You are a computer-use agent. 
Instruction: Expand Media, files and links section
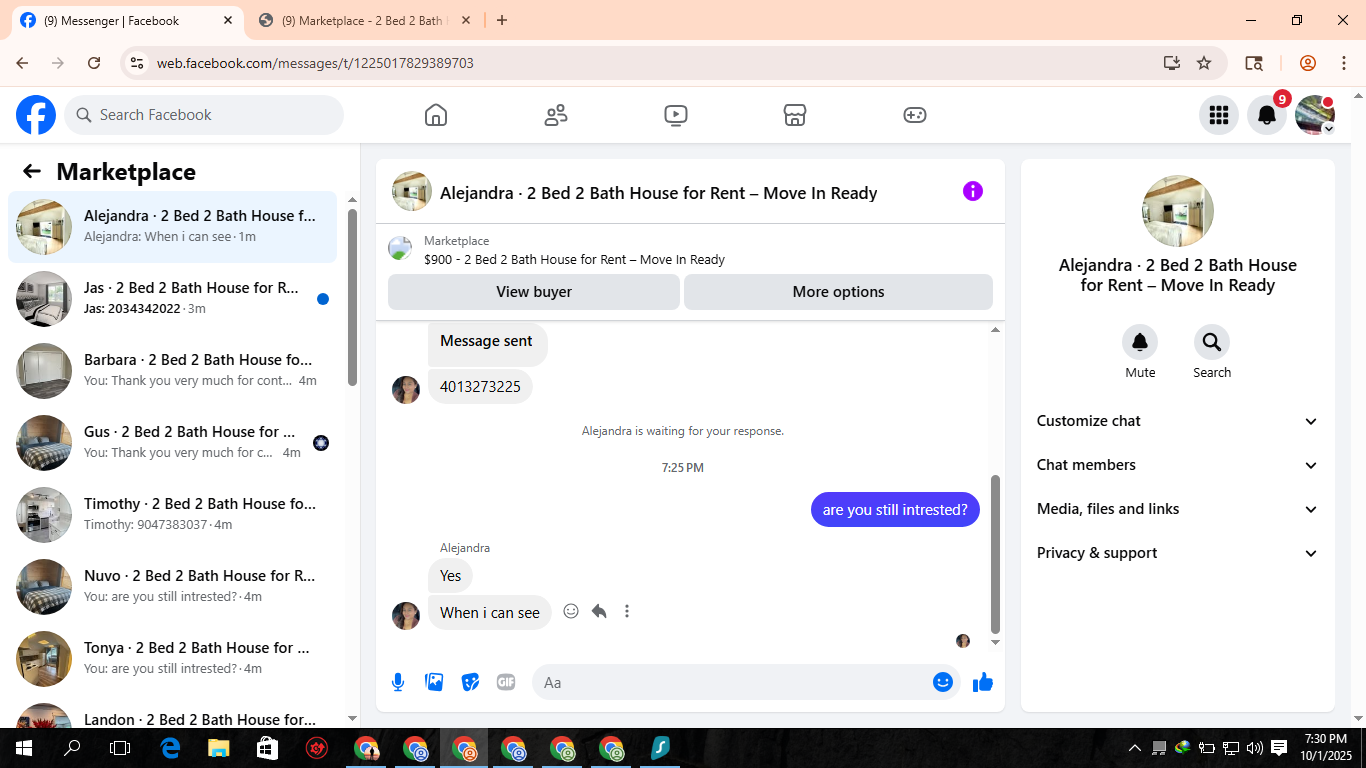point(1178,509)
